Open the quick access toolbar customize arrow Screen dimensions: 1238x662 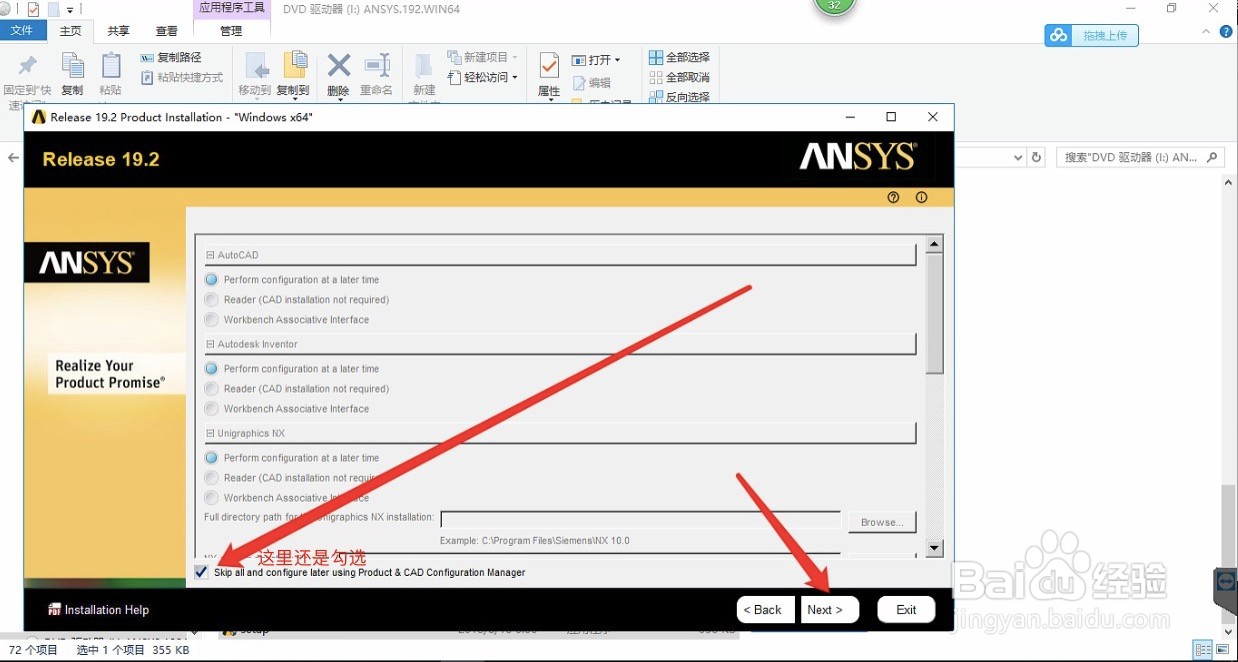(x=70, y=9)
